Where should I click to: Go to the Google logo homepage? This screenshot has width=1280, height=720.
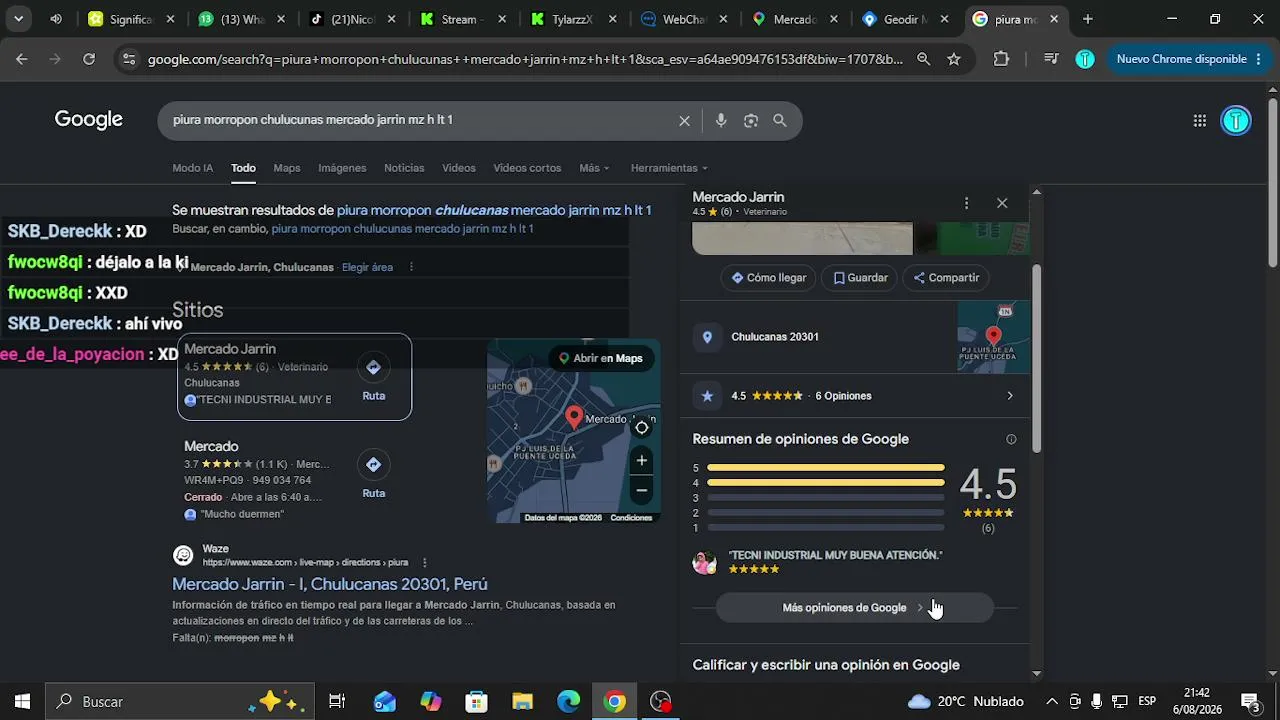pos(89,120)
